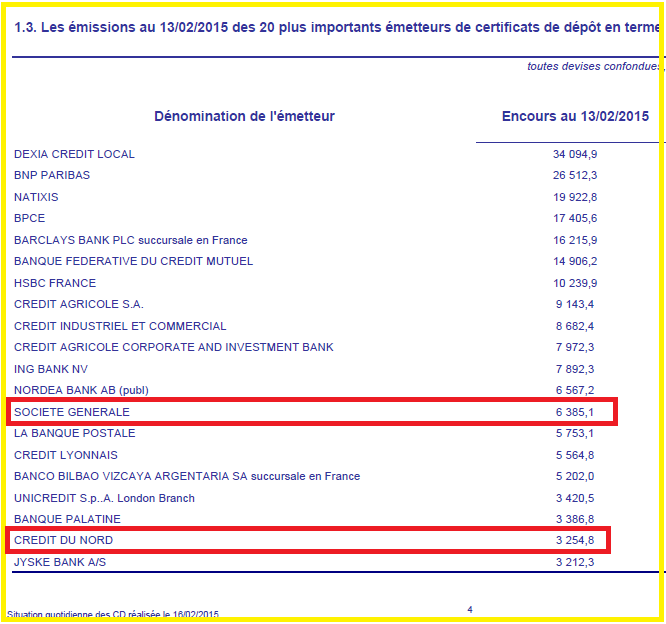666x624 pixels.
Task: Click the value 34 094,9
Action: (575, 154)
